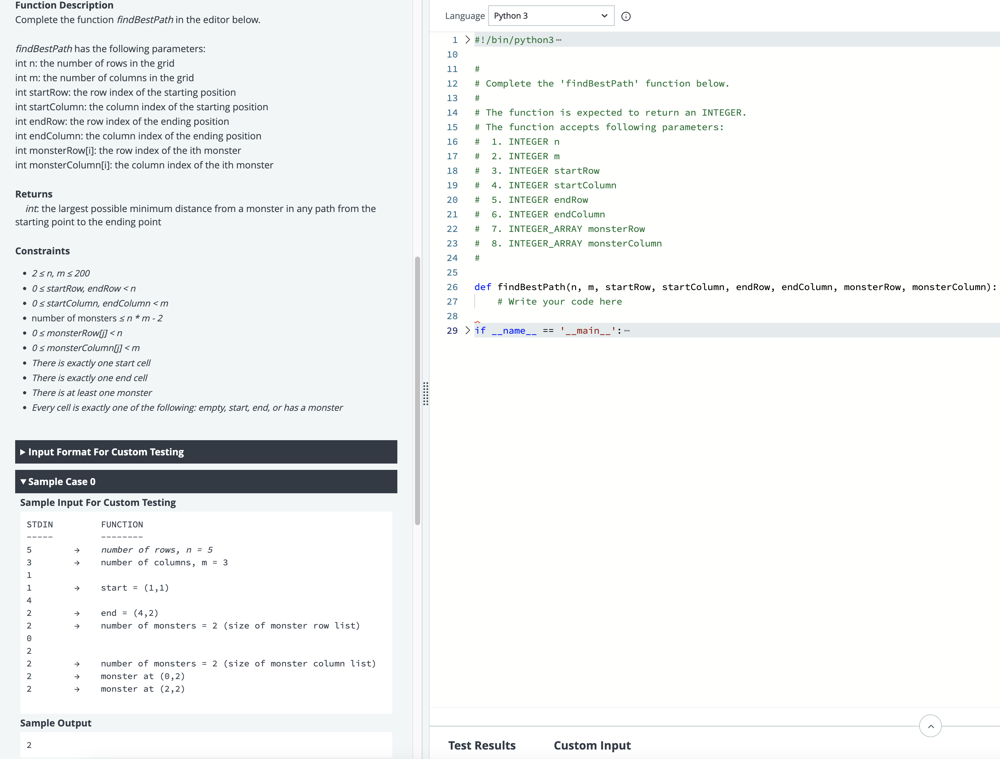Click line number 26 in the gutter
Image resolution: width=1000 pixels, height=759 pixels.
(x=452, y=287)
